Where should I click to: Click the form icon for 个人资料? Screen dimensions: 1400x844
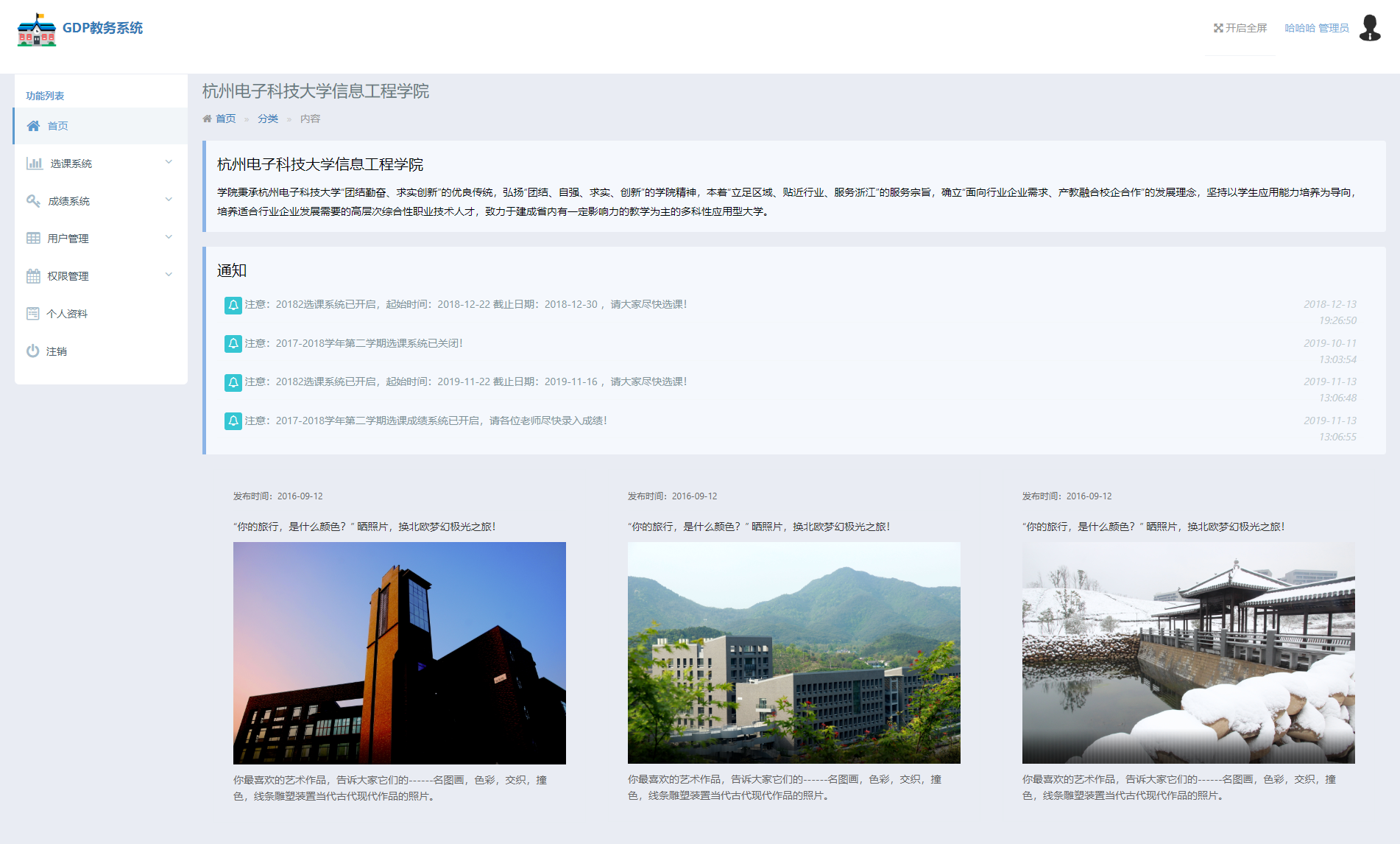point(32,314)
